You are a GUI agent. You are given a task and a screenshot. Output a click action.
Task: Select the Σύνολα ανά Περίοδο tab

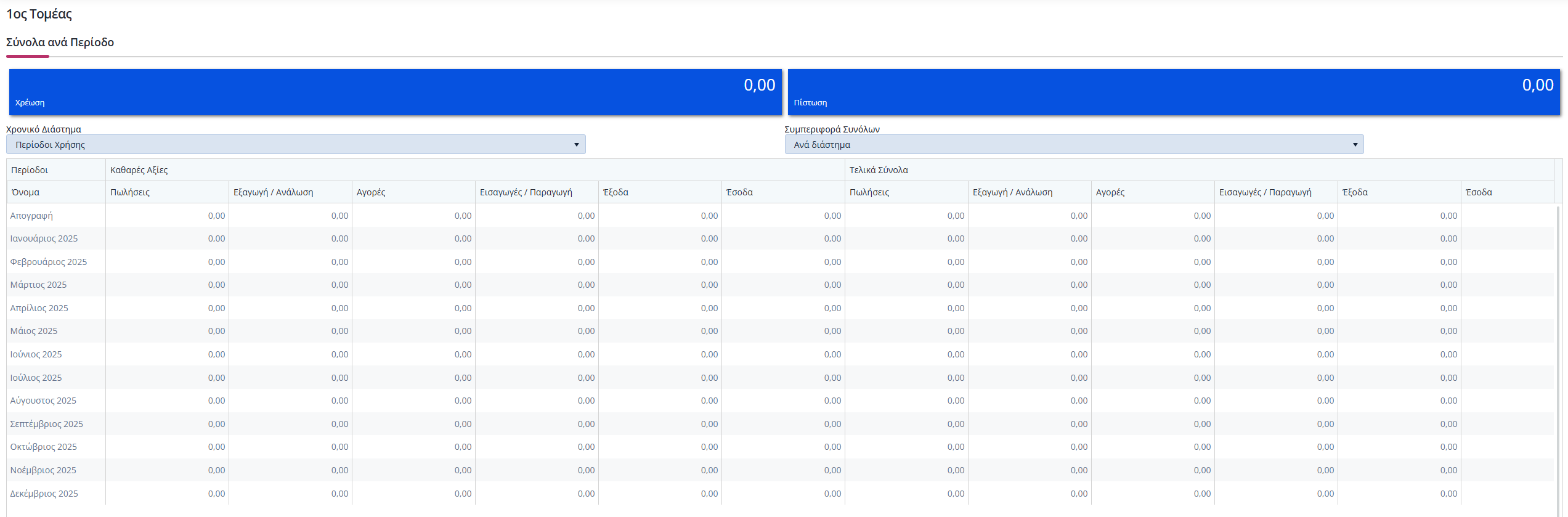coord(60,42)
